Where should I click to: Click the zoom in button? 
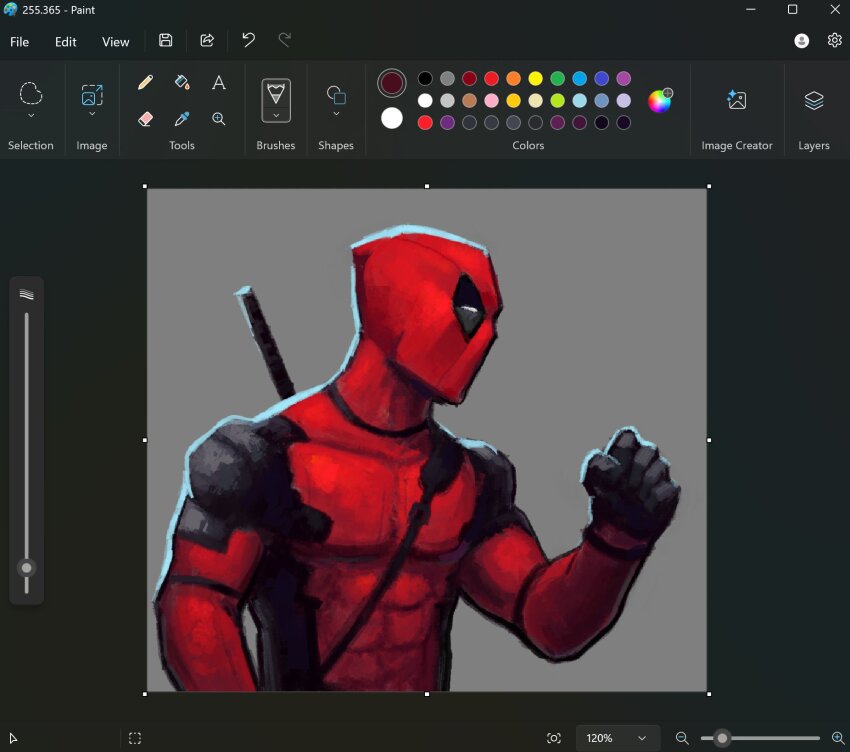click(837, 738)
